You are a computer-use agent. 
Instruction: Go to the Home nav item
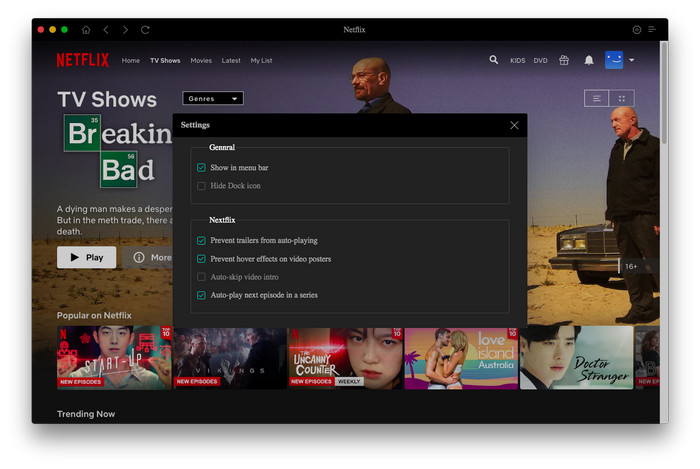[130, 60]
